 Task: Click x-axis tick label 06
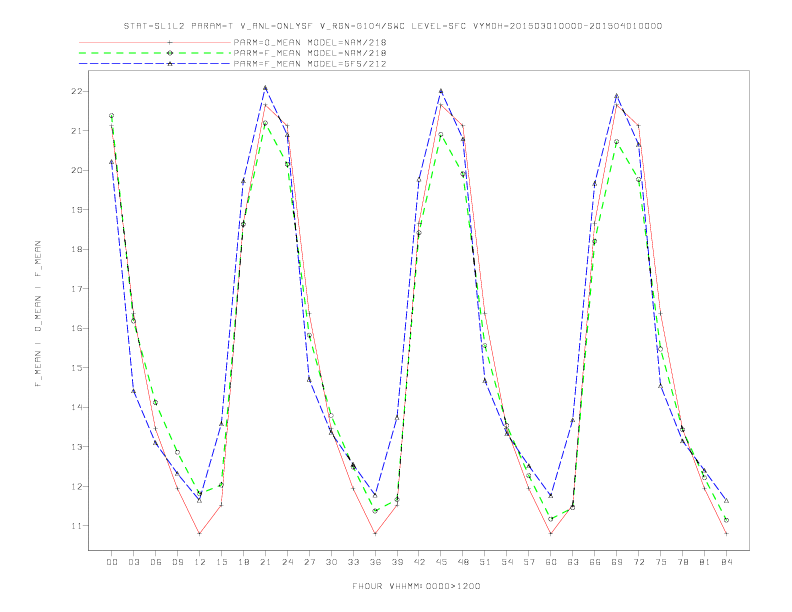point(156,562)
